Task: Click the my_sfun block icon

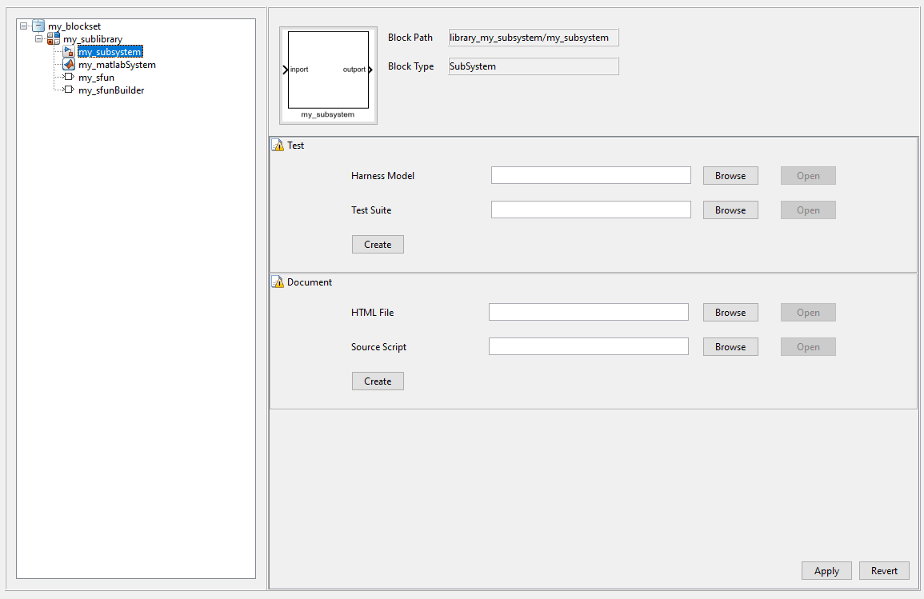Action: coord(68,77)
